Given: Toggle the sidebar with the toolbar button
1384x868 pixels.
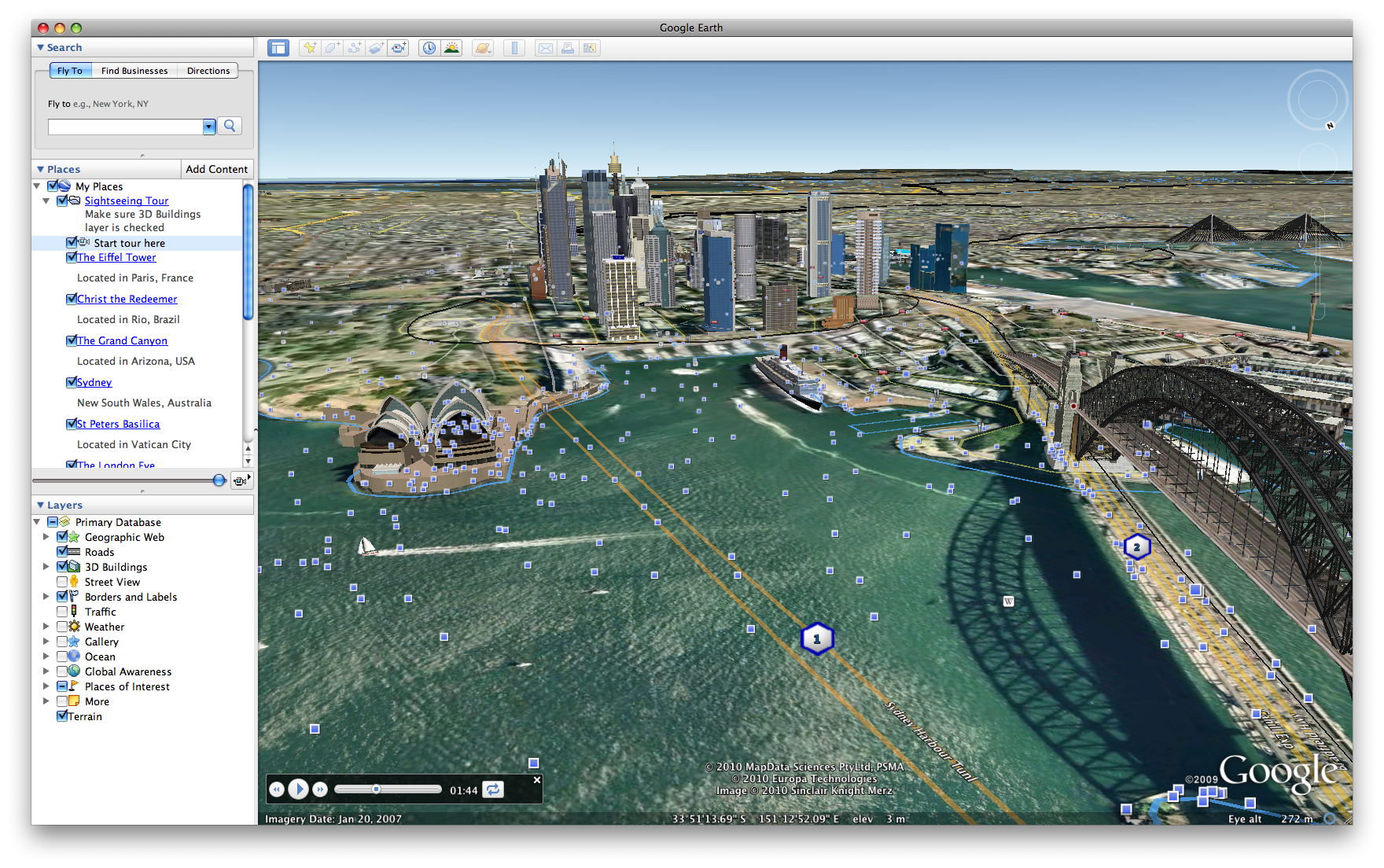Looking at the screenshot, I should click(x=278, y=48).
